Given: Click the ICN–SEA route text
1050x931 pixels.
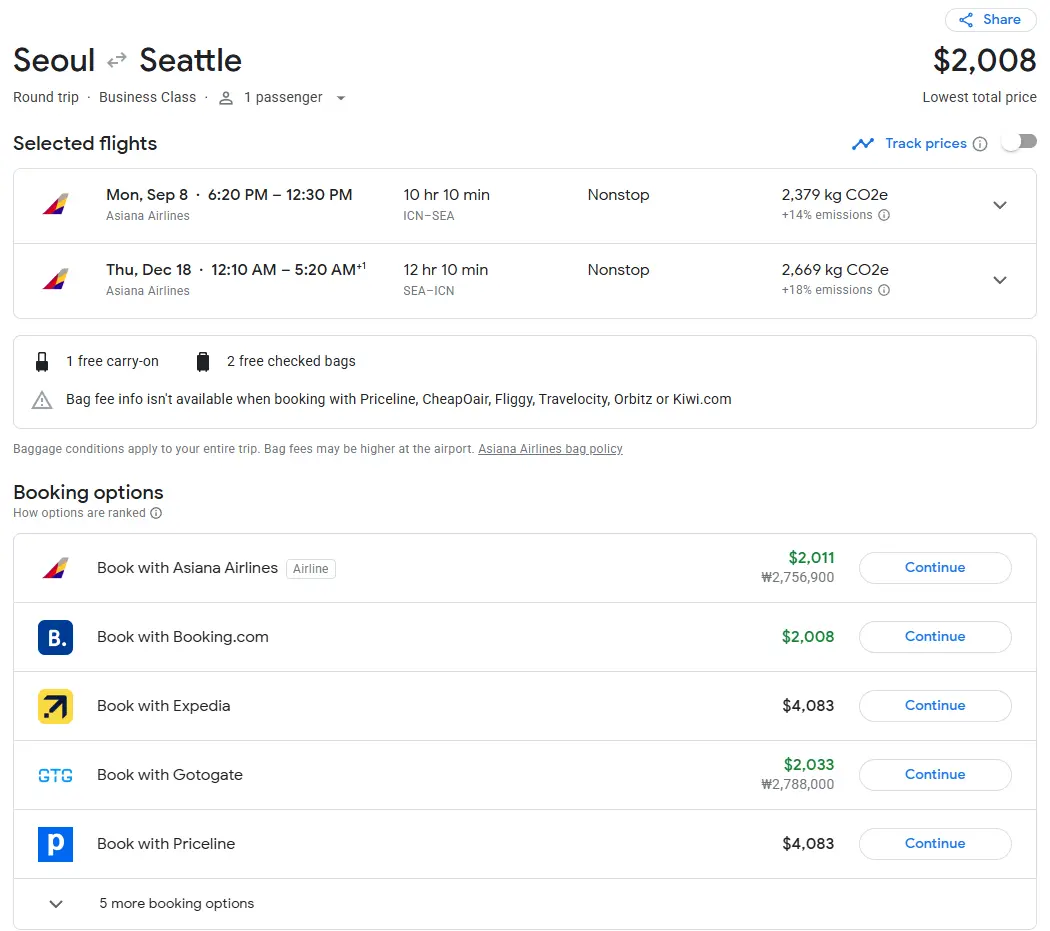Looking at the screenshot, I should (429, 216).
